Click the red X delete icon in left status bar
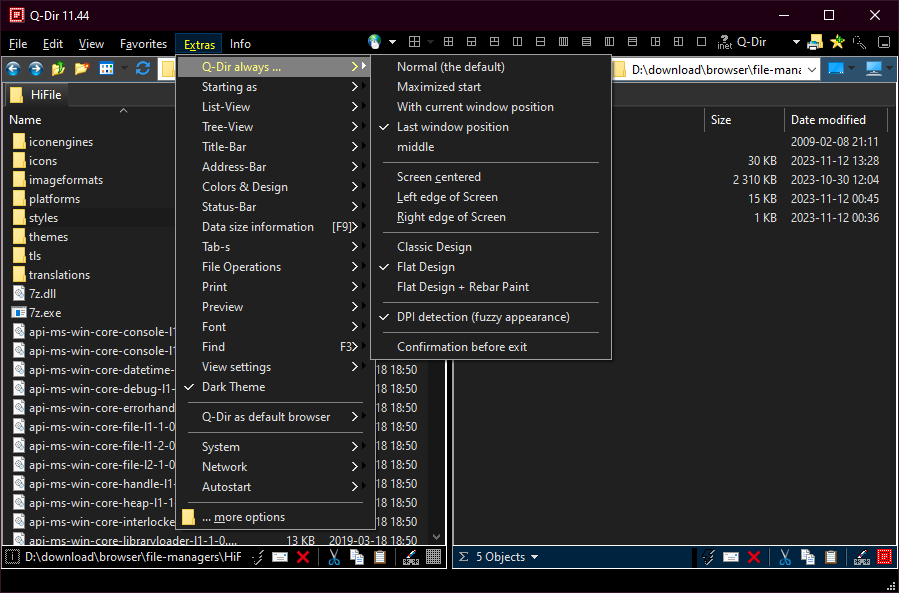 (x=303, y=557)
